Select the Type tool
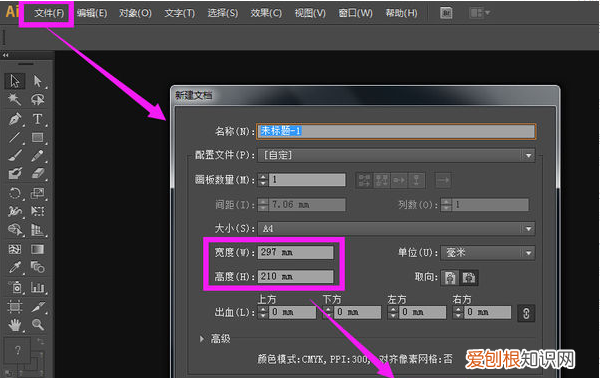 (37, 119)
